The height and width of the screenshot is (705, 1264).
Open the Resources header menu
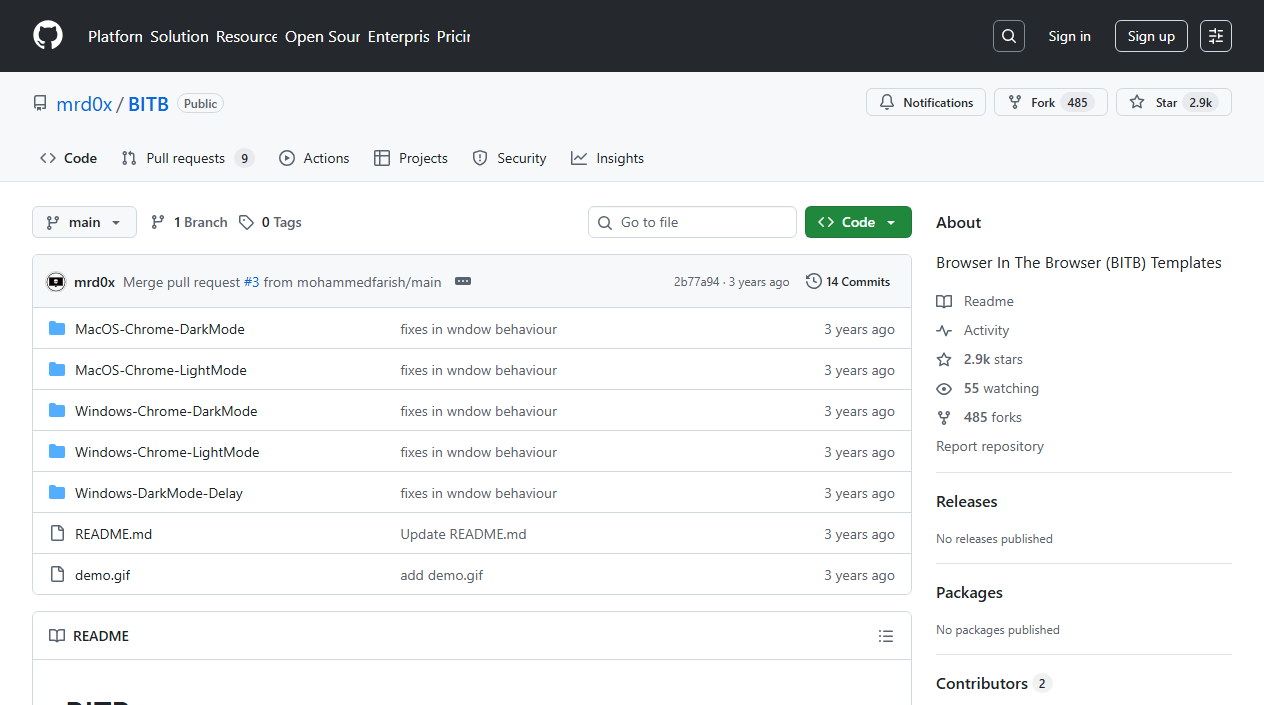tap(247, 36)
